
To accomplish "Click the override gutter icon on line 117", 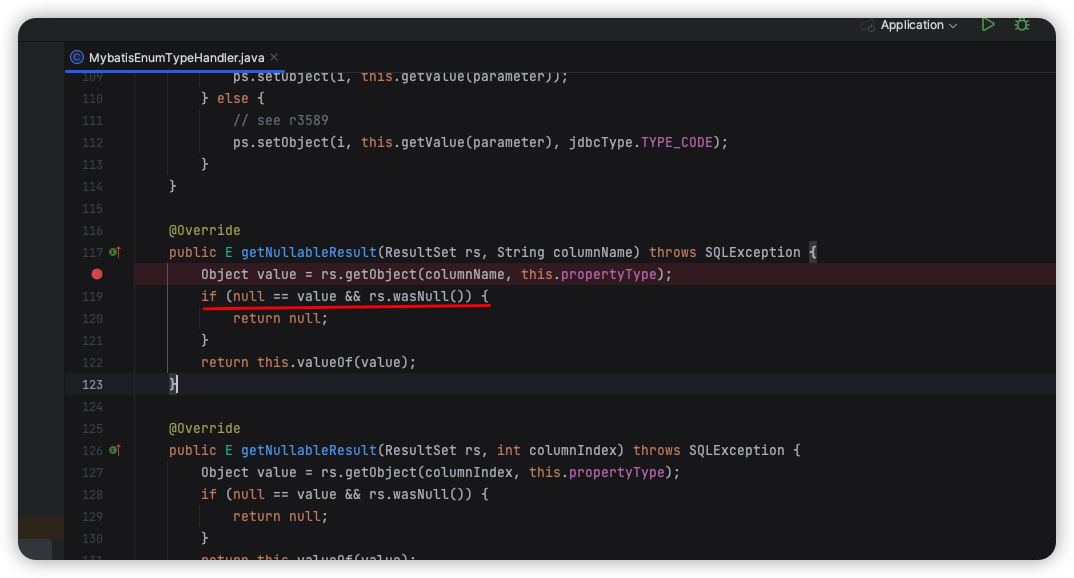I will pyautogui.click(x=114, y=252).
